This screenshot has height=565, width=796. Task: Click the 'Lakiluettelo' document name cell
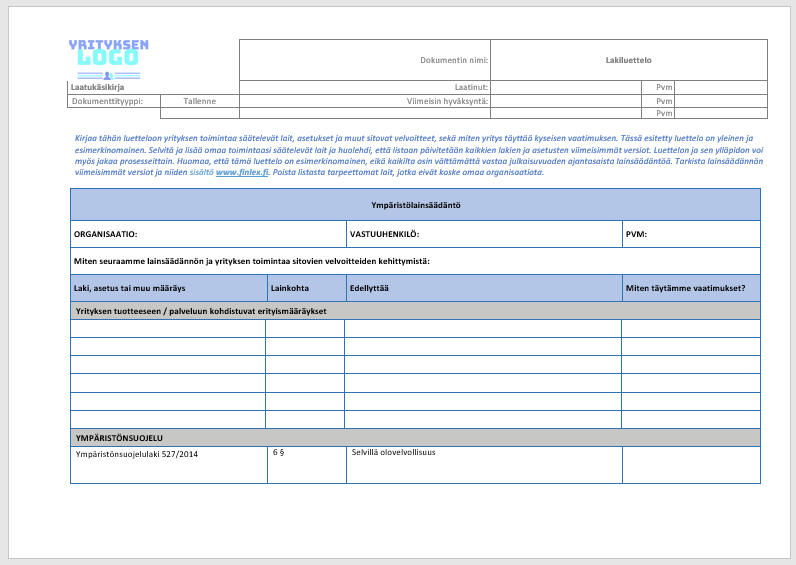pyautogui.click(x=628, y=60)
